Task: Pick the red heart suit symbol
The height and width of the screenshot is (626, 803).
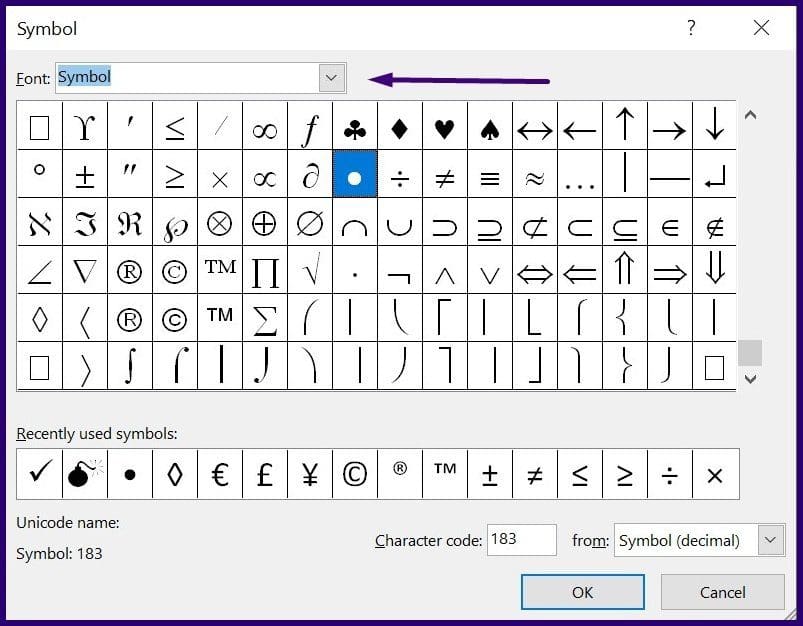Action: [x=445, y=128]
